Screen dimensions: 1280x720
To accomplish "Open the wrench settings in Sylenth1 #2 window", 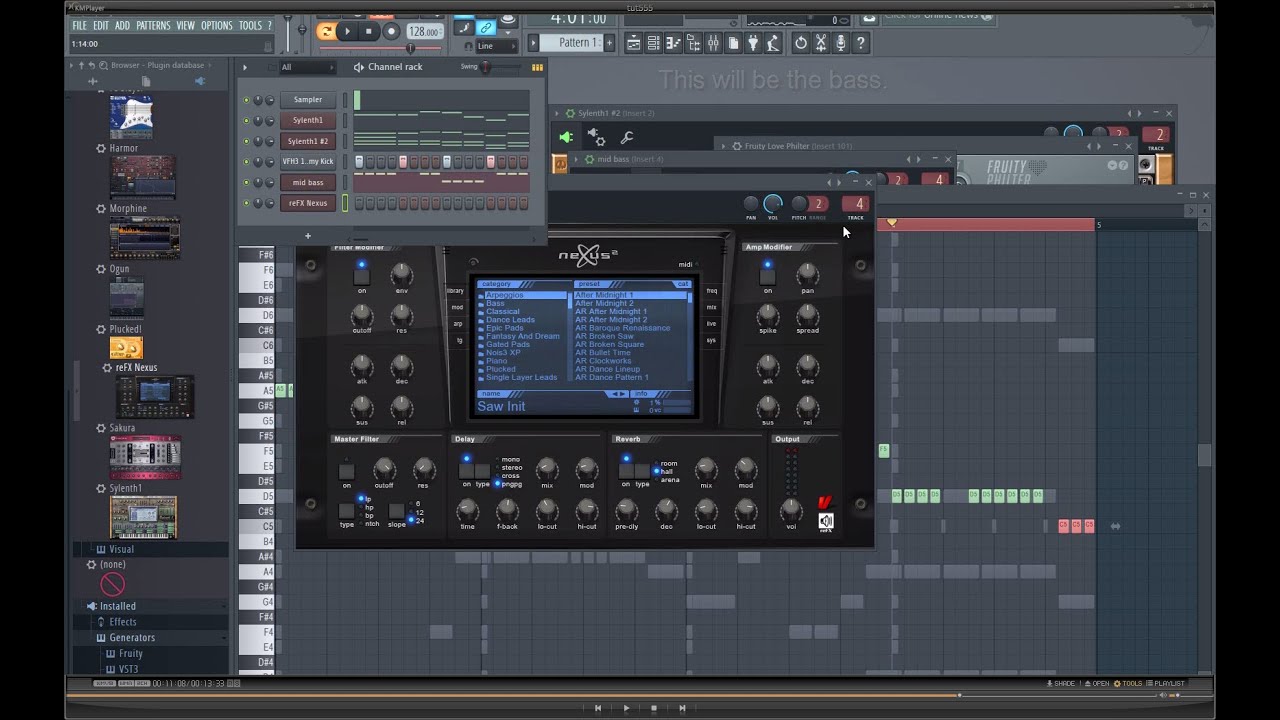I will [x=627, y=137].
